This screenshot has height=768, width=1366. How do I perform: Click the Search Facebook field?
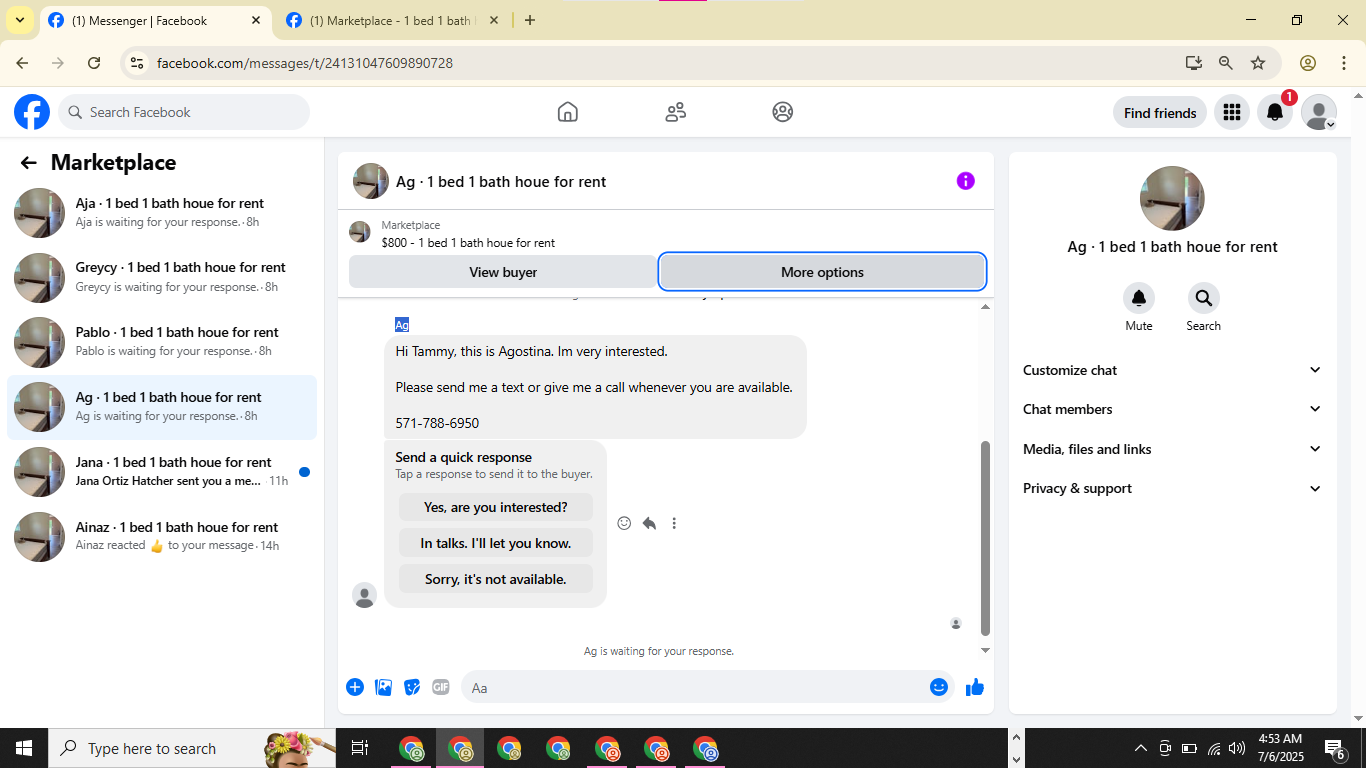click(x=184, y=112)
